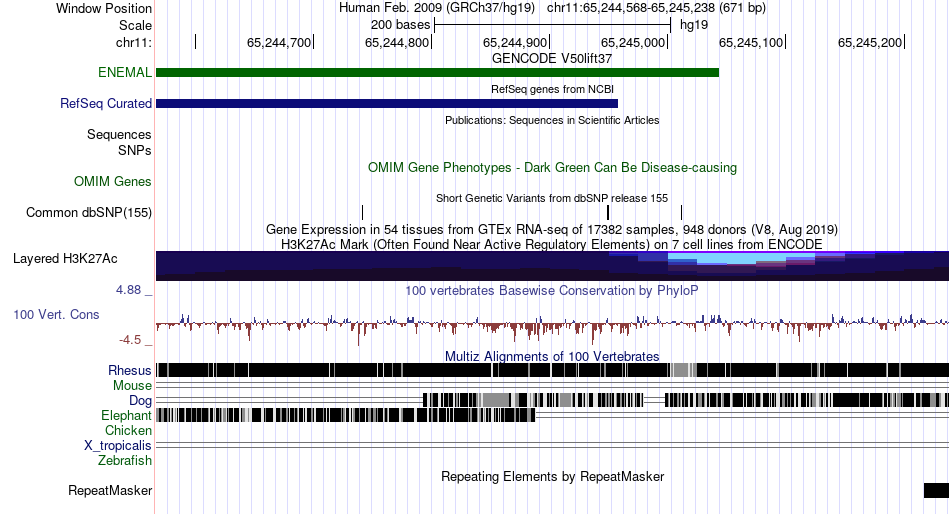Click the black RepeatMasker element block
Screen dimensions: 950x514
936,490
